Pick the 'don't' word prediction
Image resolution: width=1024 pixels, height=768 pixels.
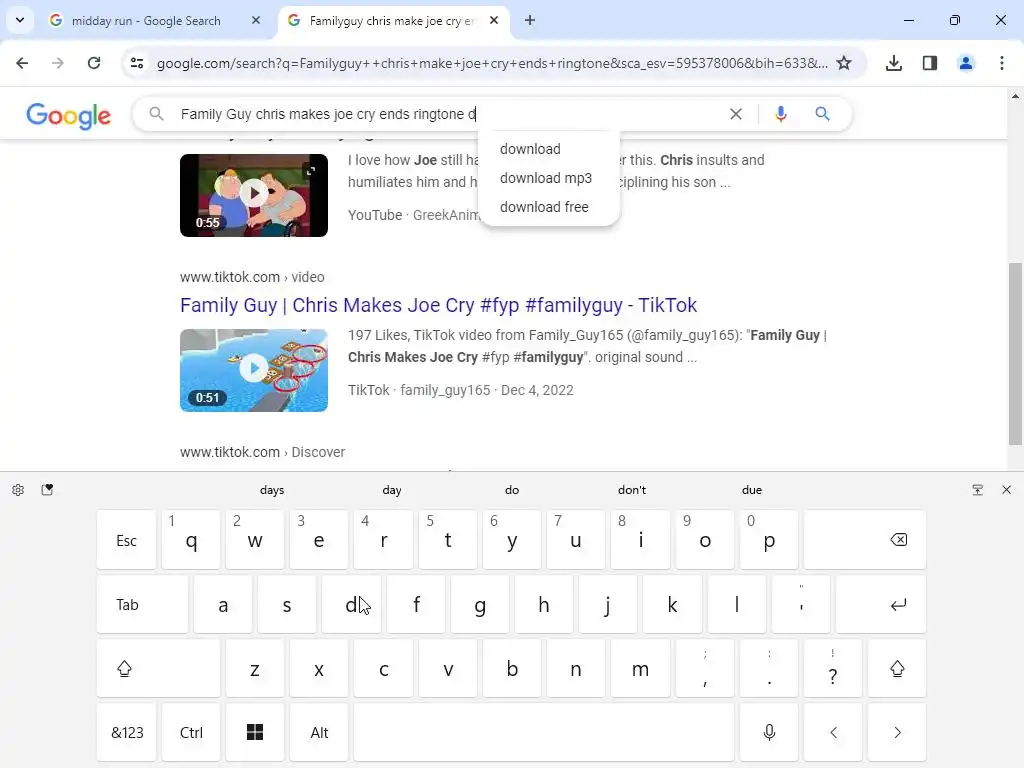pyautogui.click(x=632, y=490)
